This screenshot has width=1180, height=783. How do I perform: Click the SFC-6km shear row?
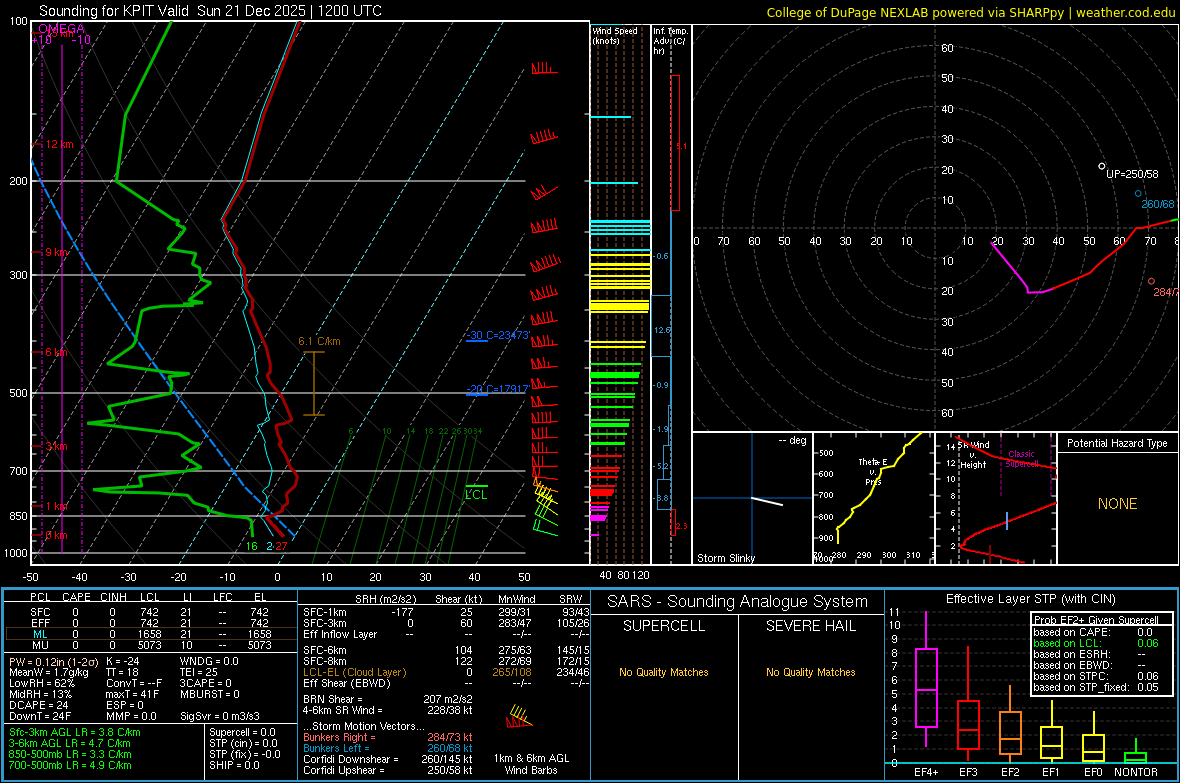446,650
